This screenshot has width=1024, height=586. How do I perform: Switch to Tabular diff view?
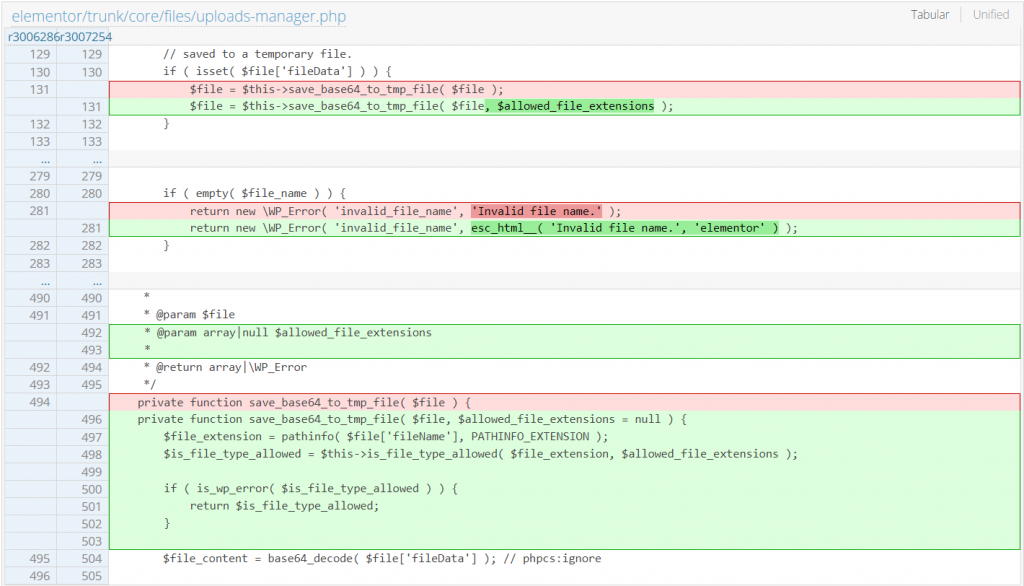coord(929,15)
